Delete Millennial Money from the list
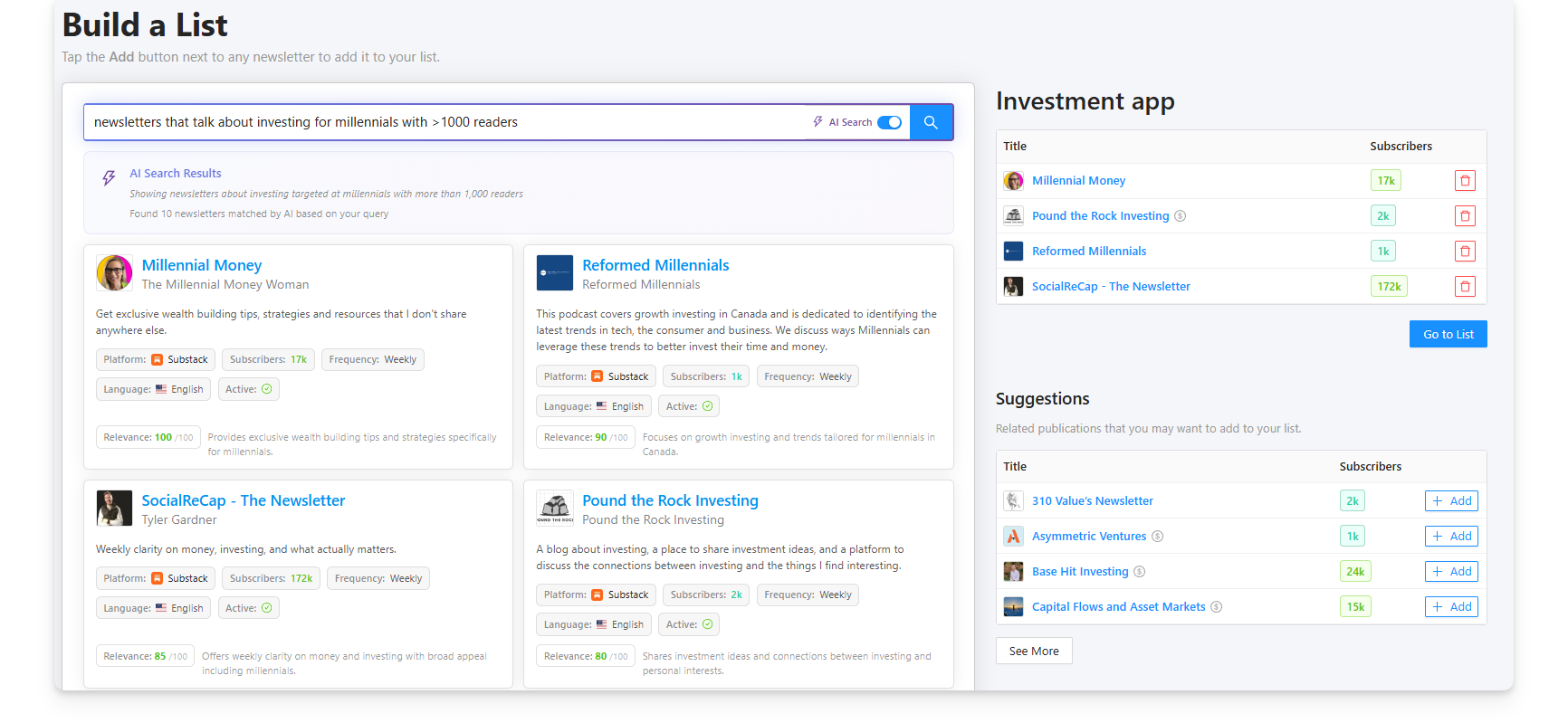Viewport: 1568px width, 723px height. coord(1465,181)
